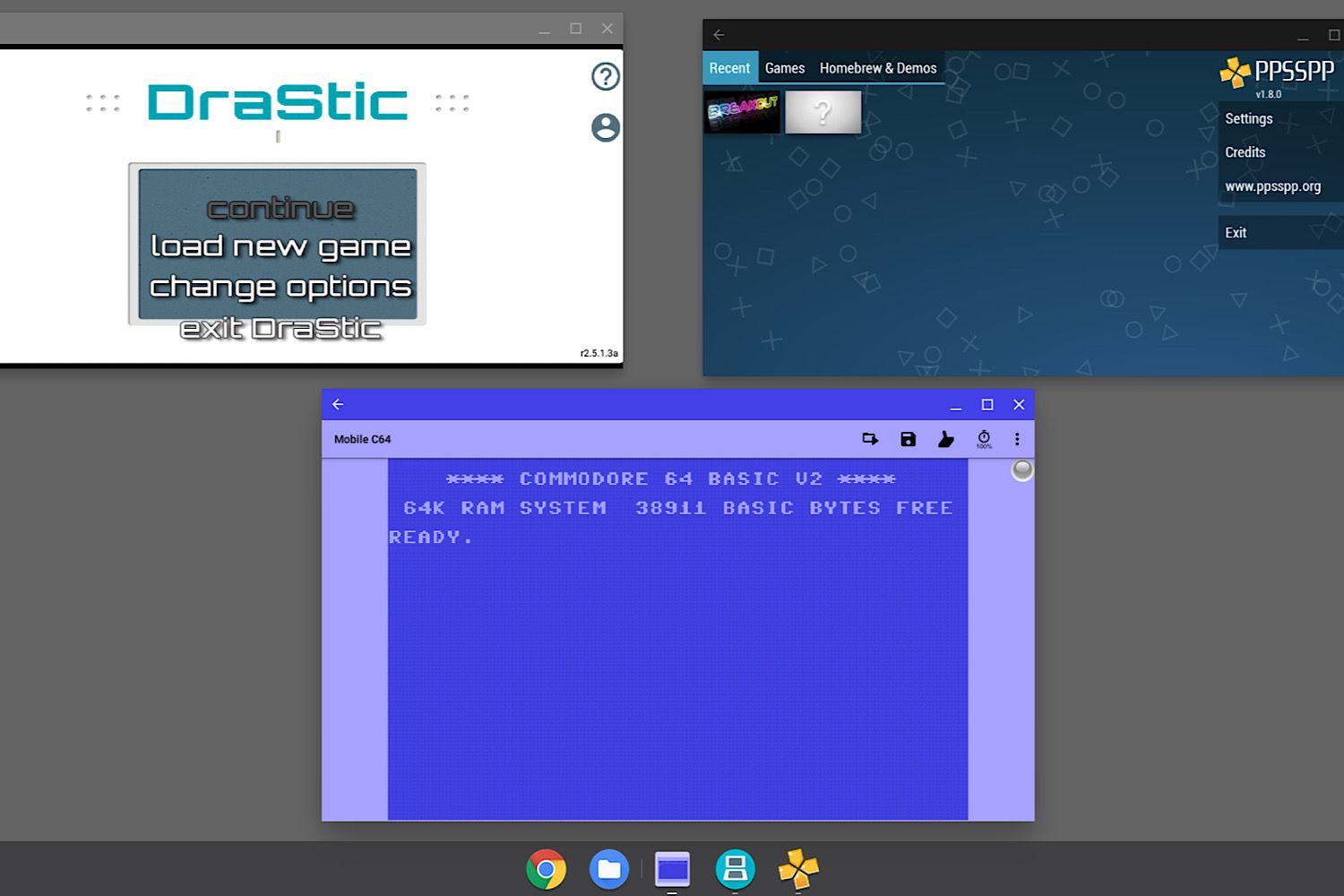The height and width of the screenshot is (896, 1344).
Task: Go back using Mobile C64 back arrow
Action: click(x=338, y=404)
